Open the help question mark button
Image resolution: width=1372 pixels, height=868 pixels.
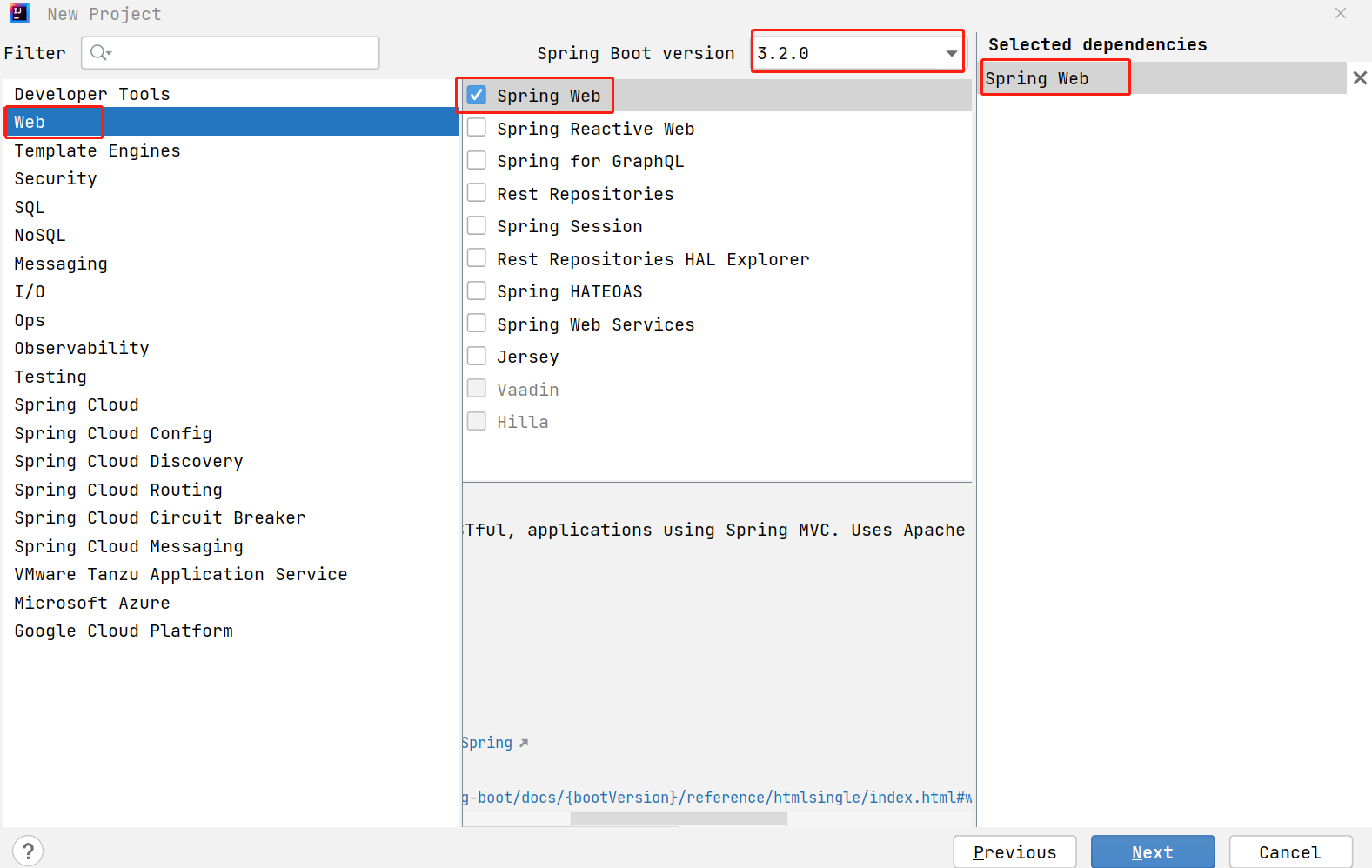[x=28, y=851]
